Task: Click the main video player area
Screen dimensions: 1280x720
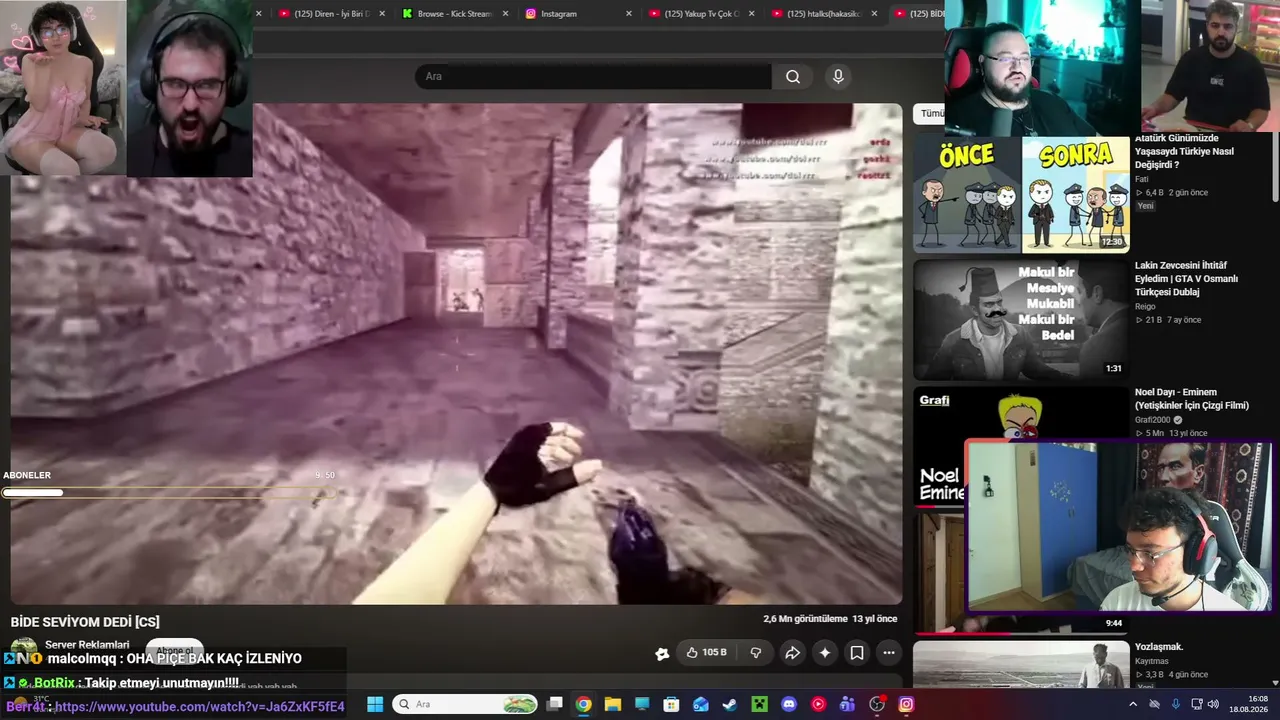Action: click(x=456, y=354)
